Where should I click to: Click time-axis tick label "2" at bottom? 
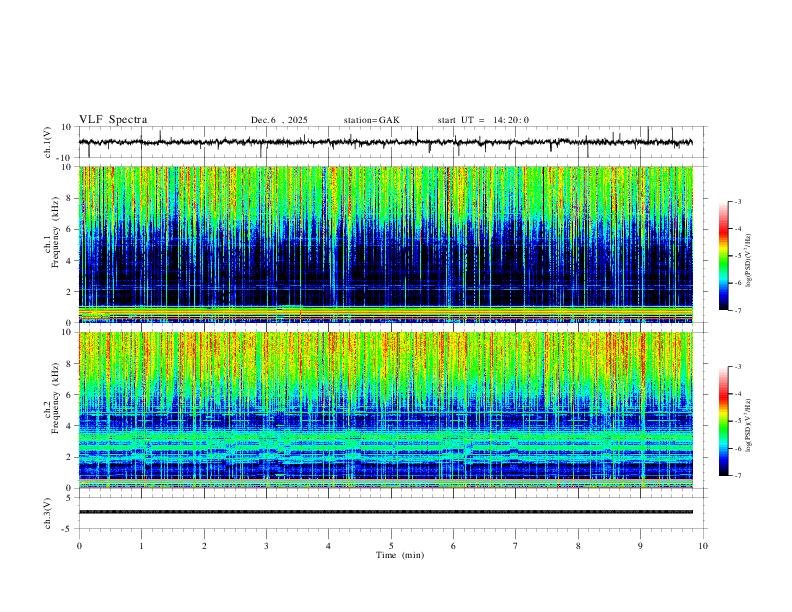click(204, 546)
